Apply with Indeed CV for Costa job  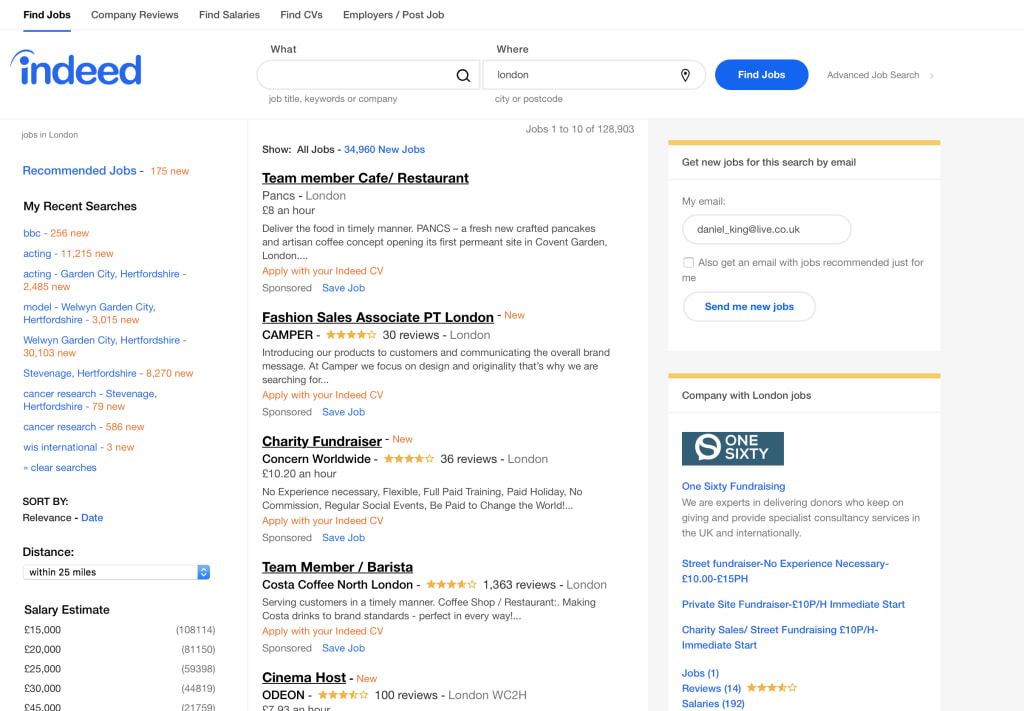point(323,631)
